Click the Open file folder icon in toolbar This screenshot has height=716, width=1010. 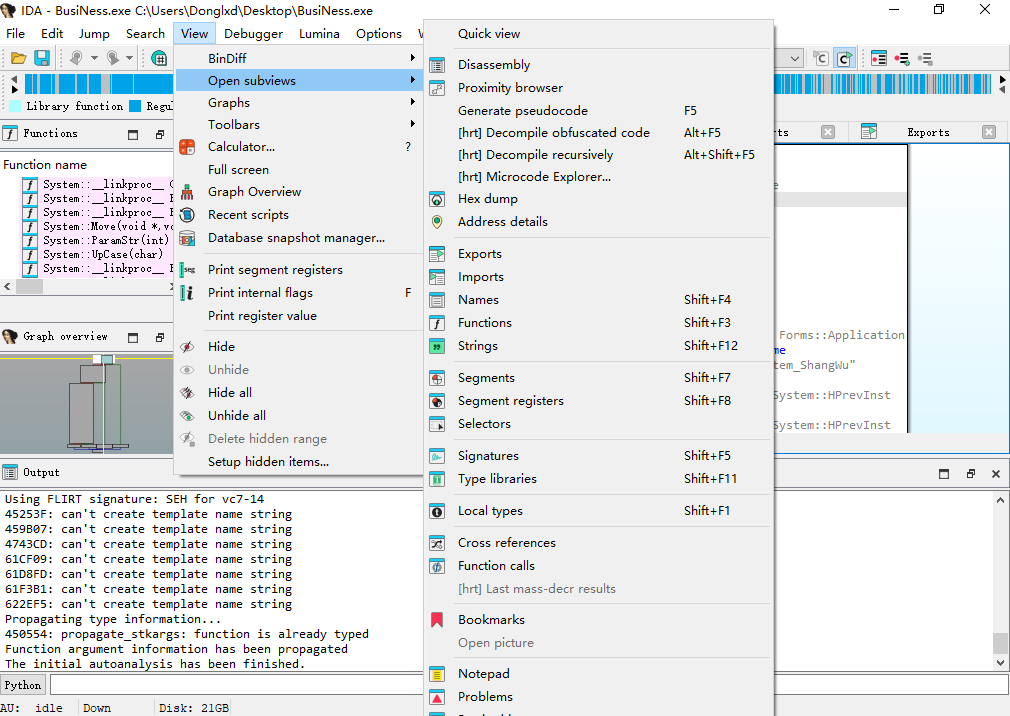click(19, 59)
